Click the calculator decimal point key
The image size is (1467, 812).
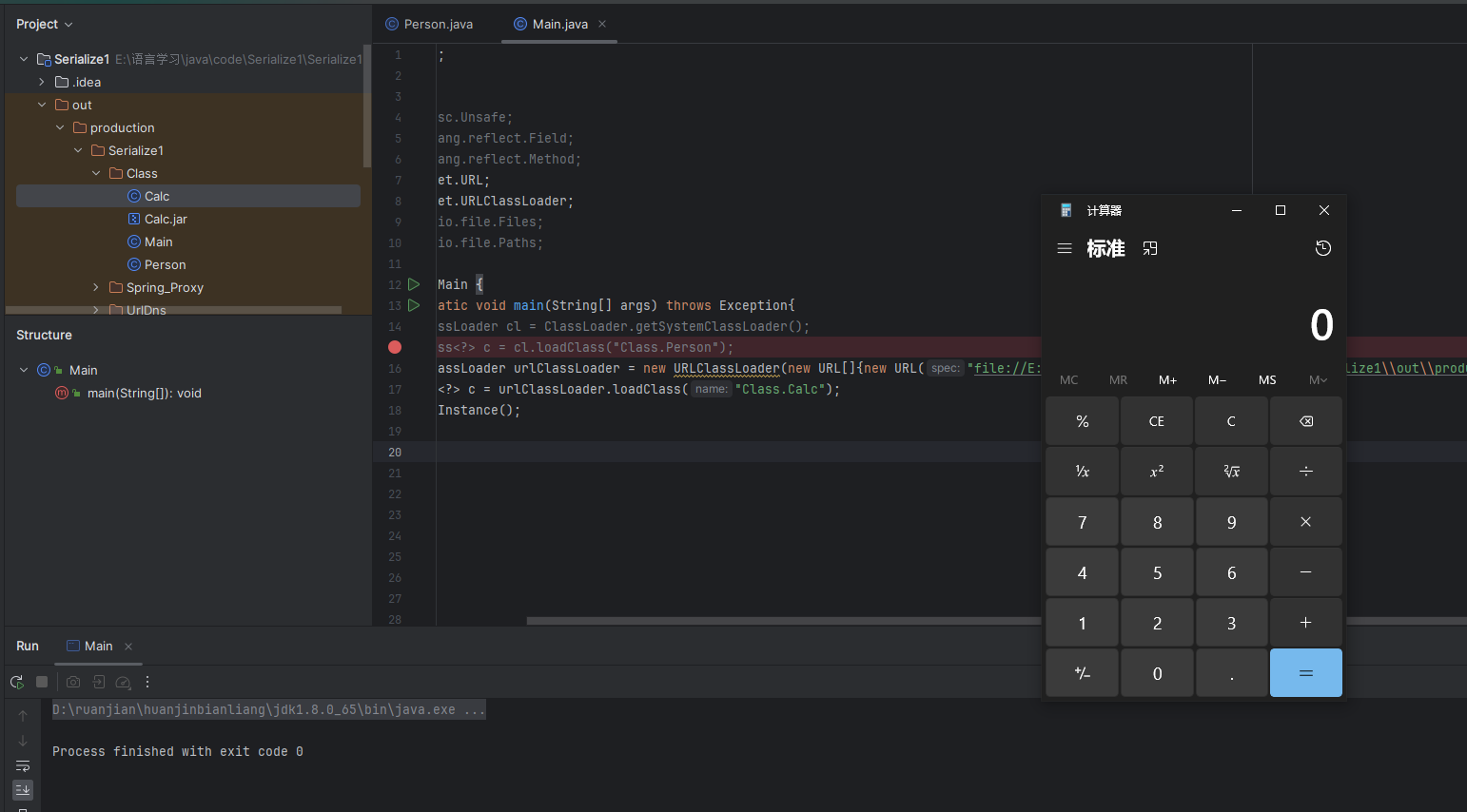coord(1231,673)
